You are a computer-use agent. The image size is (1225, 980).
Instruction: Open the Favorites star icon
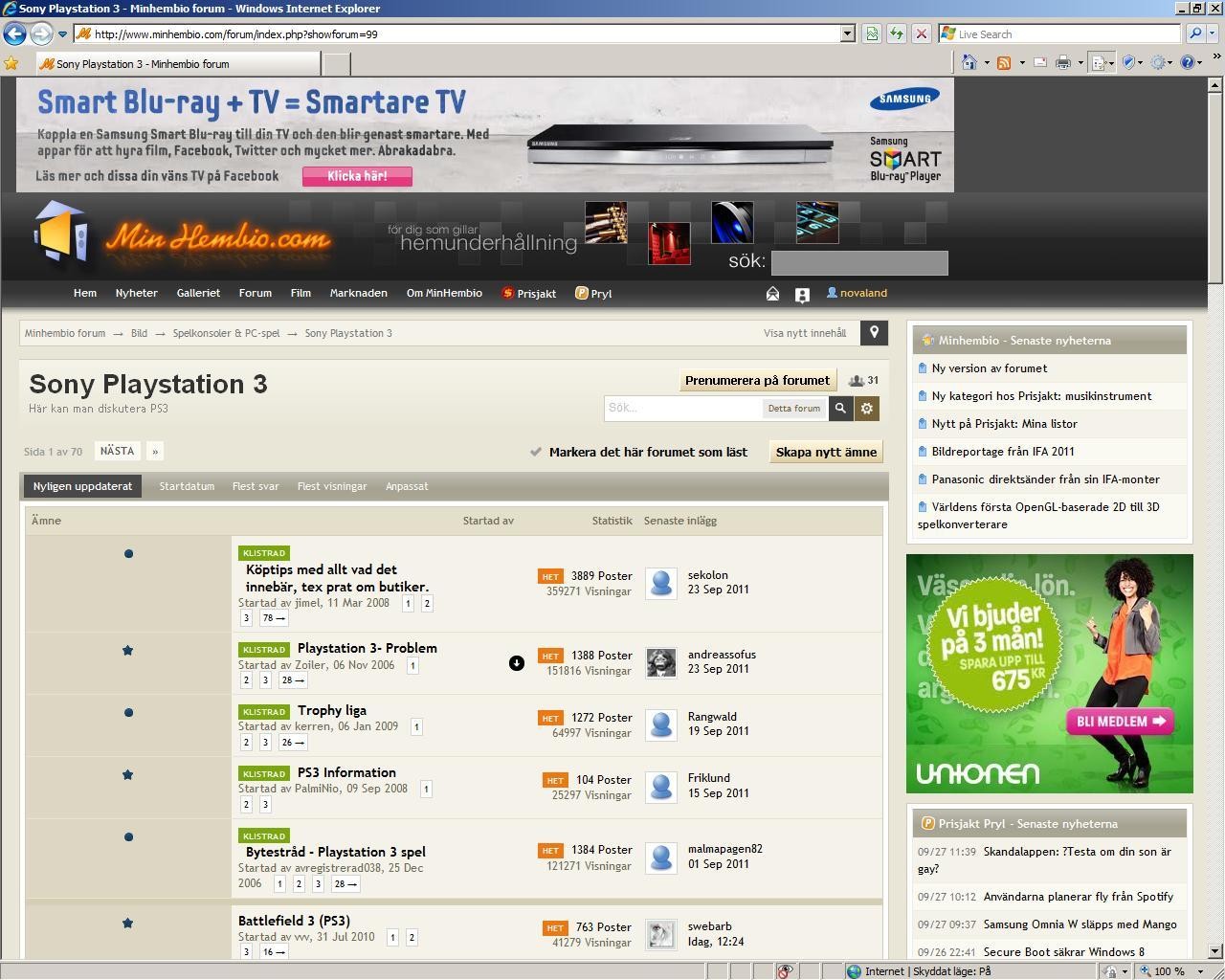tap(11, 63)
